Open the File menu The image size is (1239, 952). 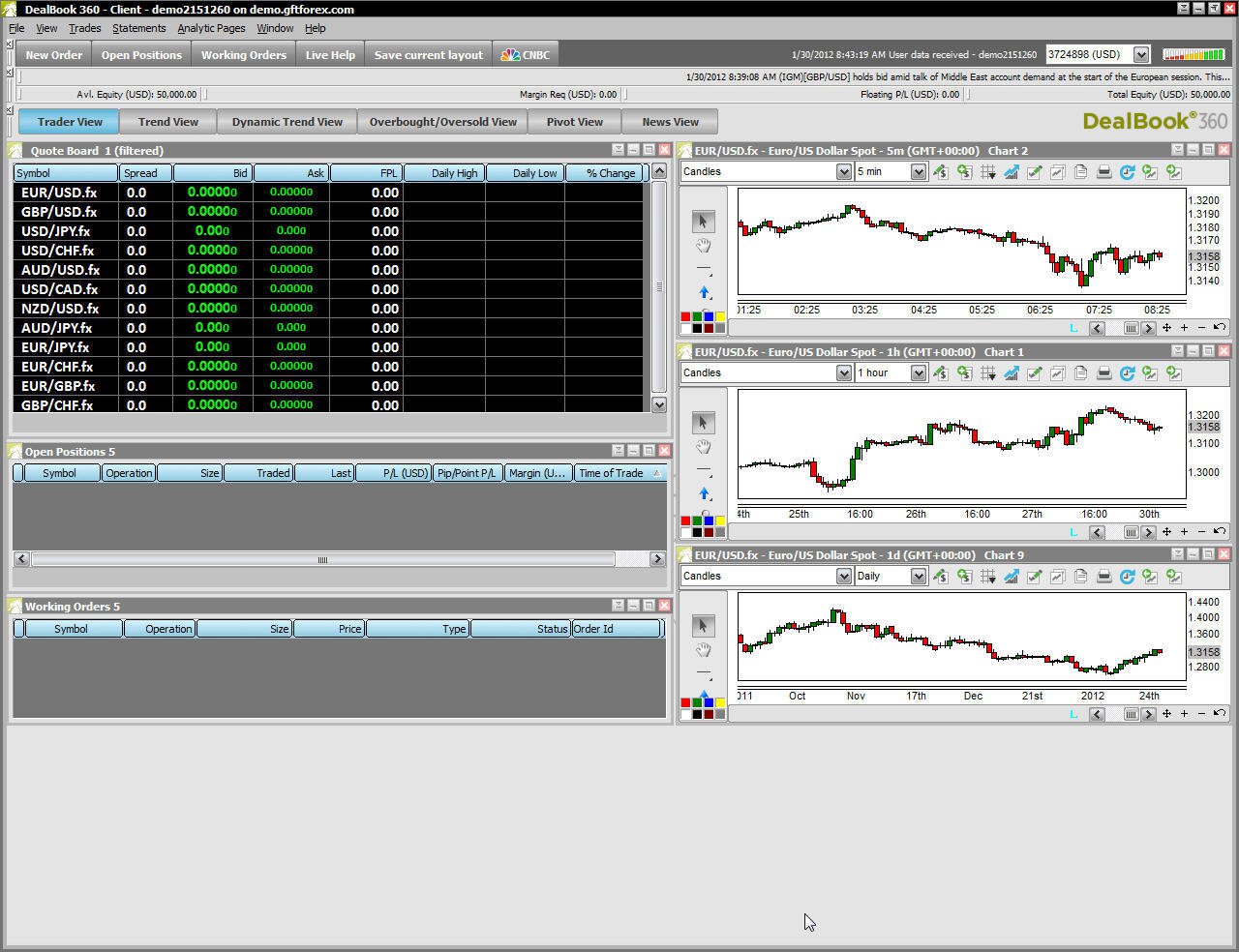[16, 28]
